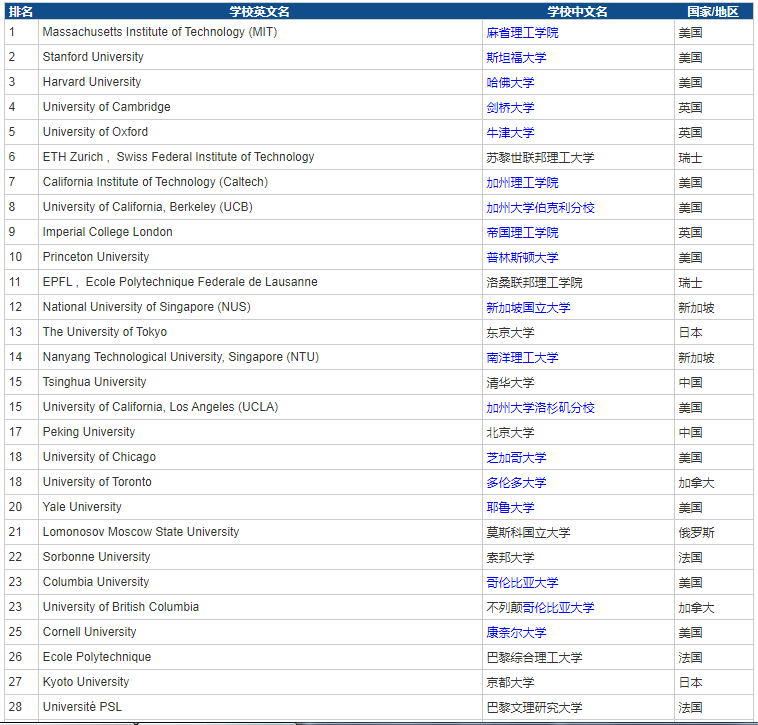
Task: Open the 多伦多大学 link
Action: [x=516, y=483]
